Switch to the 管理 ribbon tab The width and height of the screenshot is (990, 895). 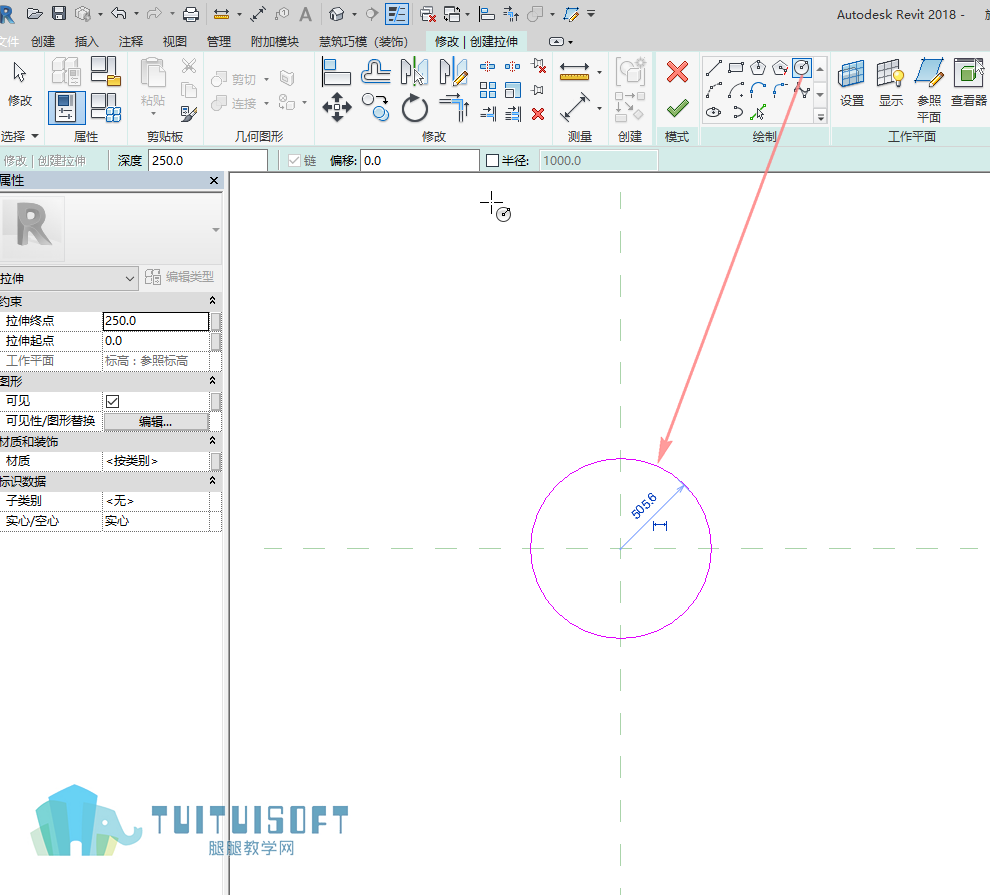pos(219,42)
